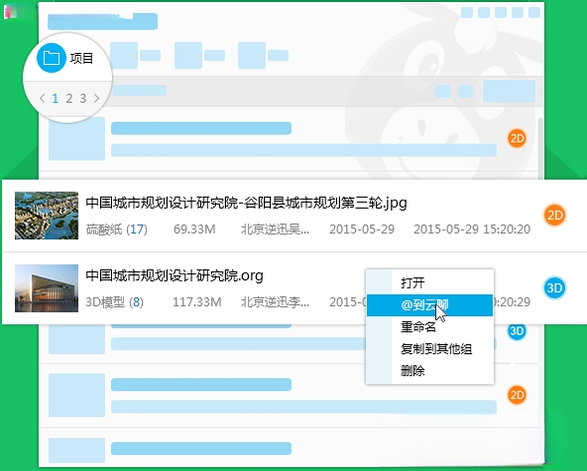Viewport: 587px width, 471px height.
Task: Click uploader 北京逆迅吴...
Action: click(275, 229)
